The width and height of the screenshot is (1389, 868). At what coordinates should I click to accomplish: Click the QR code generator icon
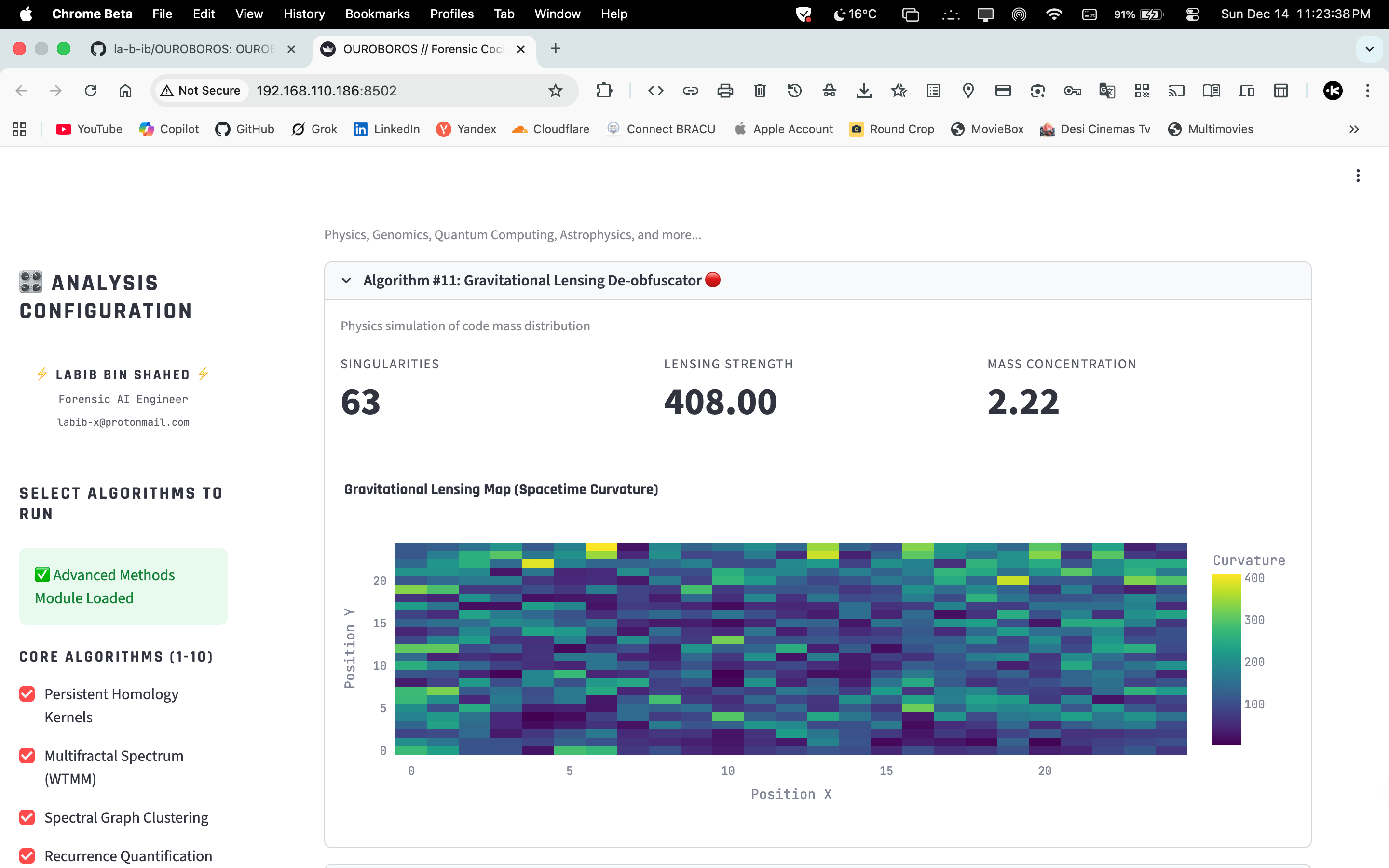pyautogui.click(x=1142, y=91)
